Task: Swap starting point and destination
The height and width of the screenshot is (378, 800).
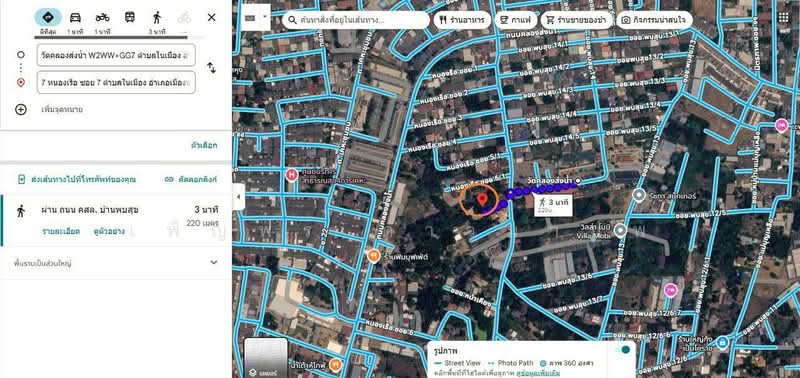Action: point(211,68)
